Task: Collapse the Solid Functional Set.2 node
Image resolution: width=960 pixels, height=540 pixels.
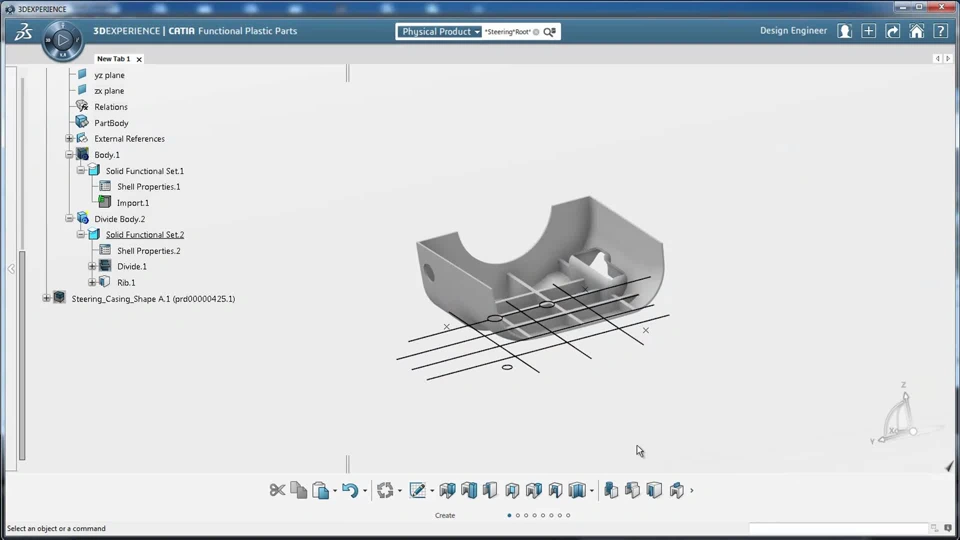Action: pyautogui.click(x=81, y=234)
